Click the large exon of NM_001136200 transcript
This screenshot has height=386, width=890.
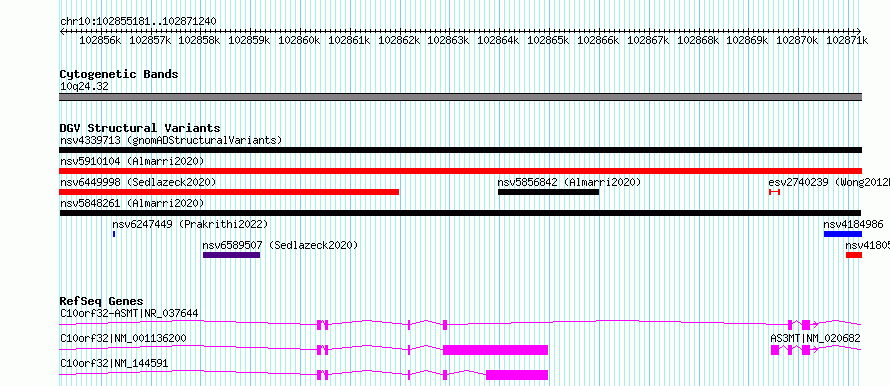(496, 350)
